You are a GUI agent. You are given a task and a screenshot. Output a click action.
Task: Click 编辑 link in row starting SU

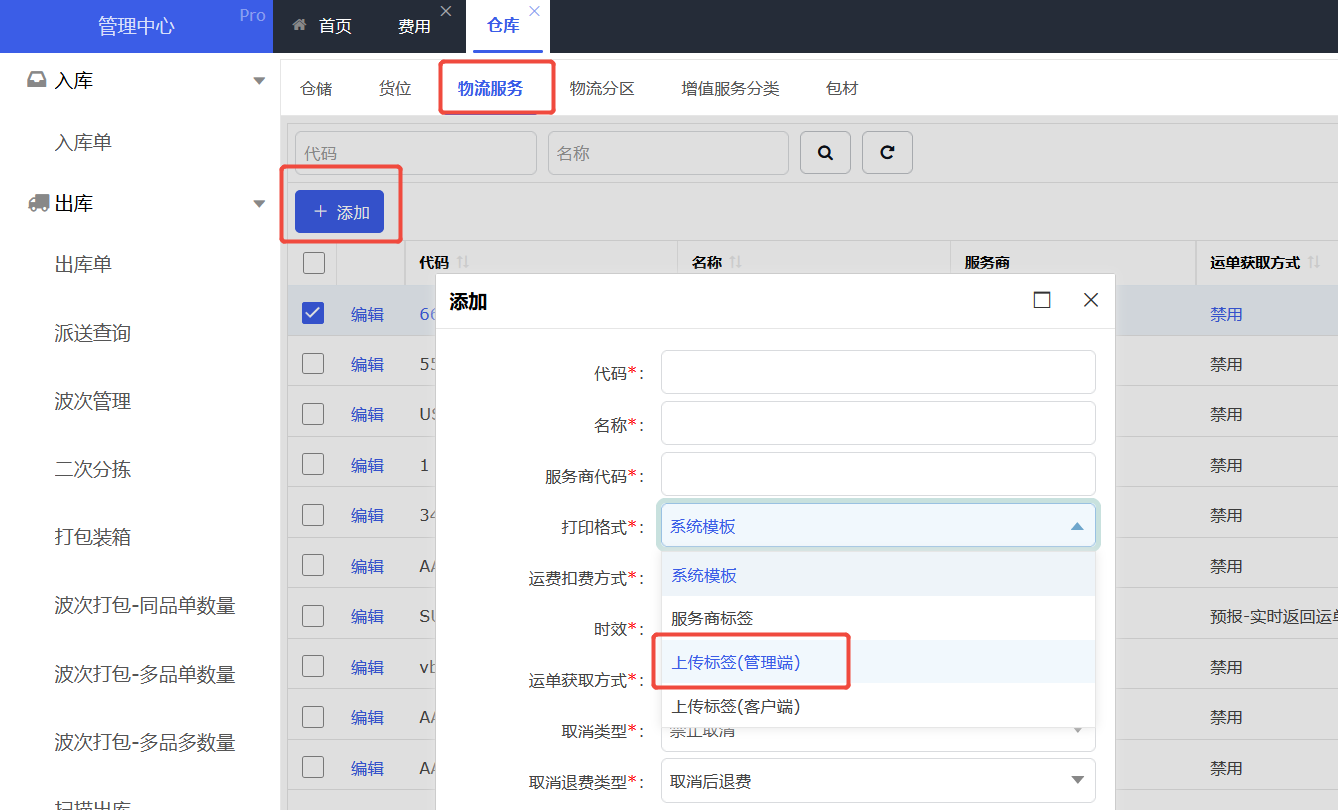(367, 616)
